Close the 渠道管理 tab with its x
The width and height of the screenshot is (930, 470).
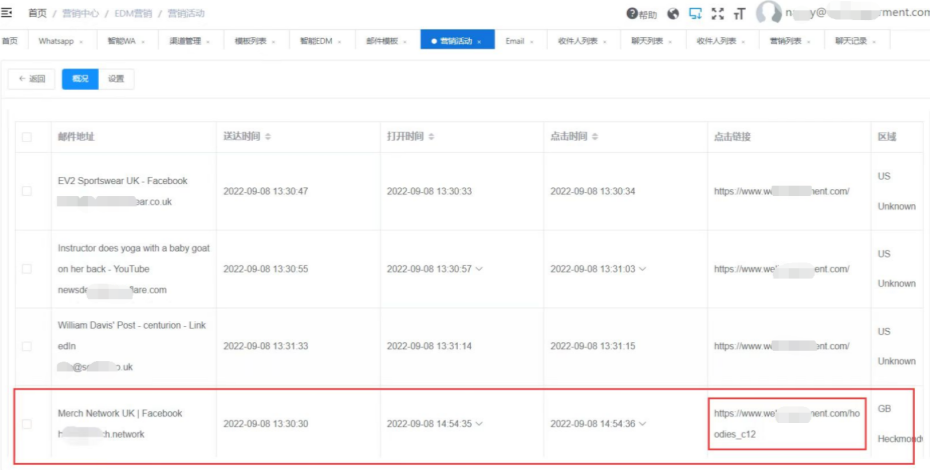(x=208, y=42)
